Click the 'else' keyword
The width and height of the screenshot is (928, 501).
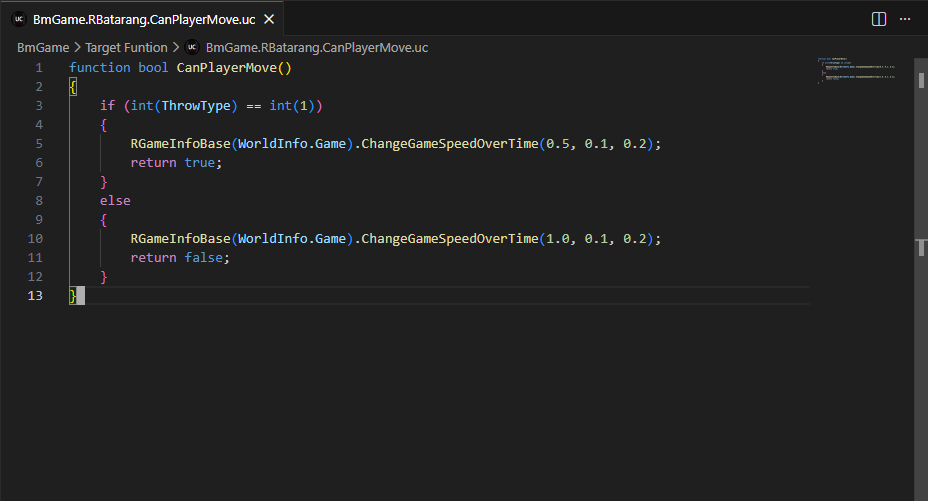115,201
